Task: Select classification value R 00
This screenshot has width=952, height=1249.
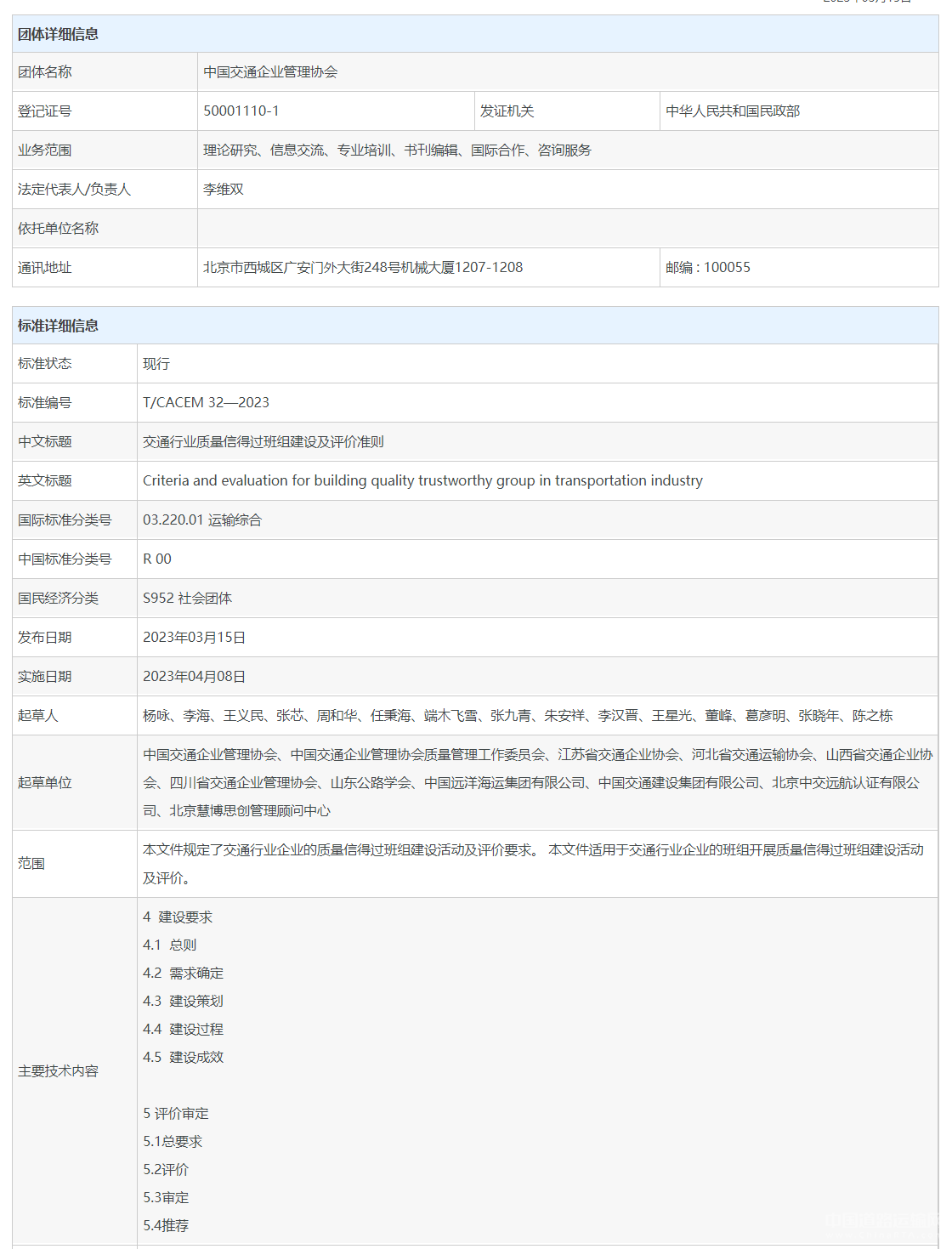Action: [157, 559]
